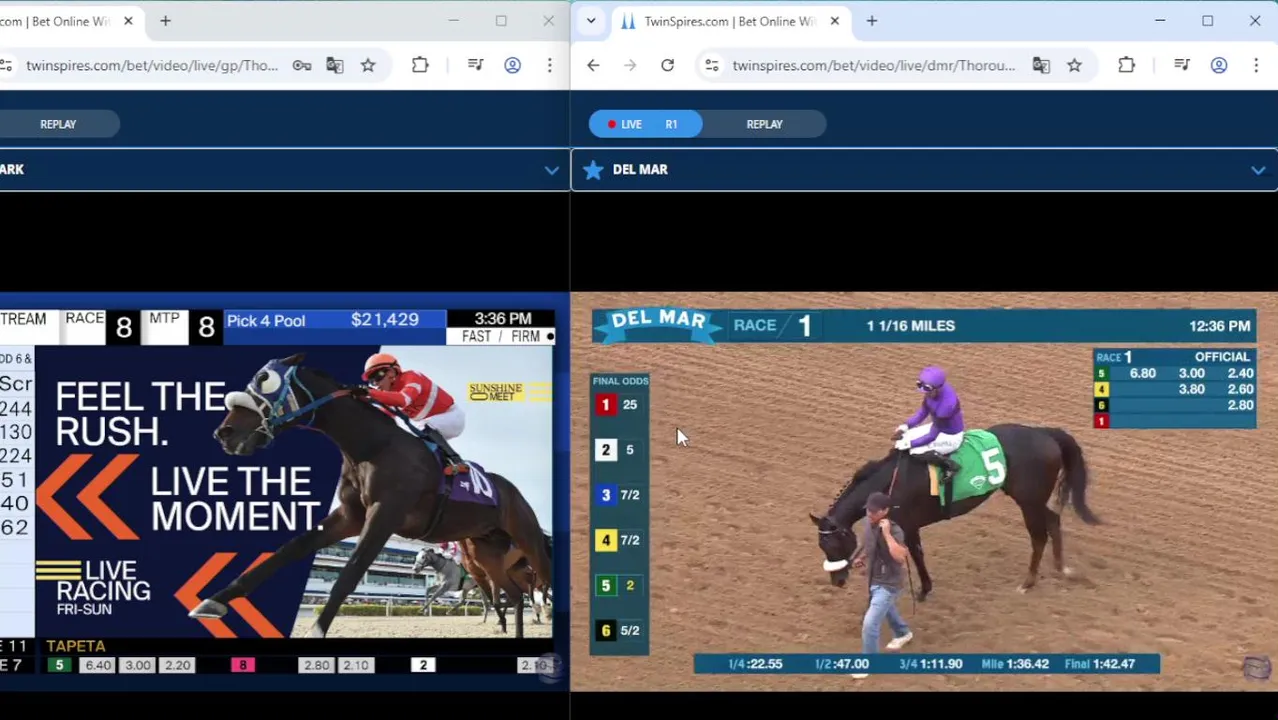Open media controls in the left browser window

pyautogui.click(x=475, y=65)
